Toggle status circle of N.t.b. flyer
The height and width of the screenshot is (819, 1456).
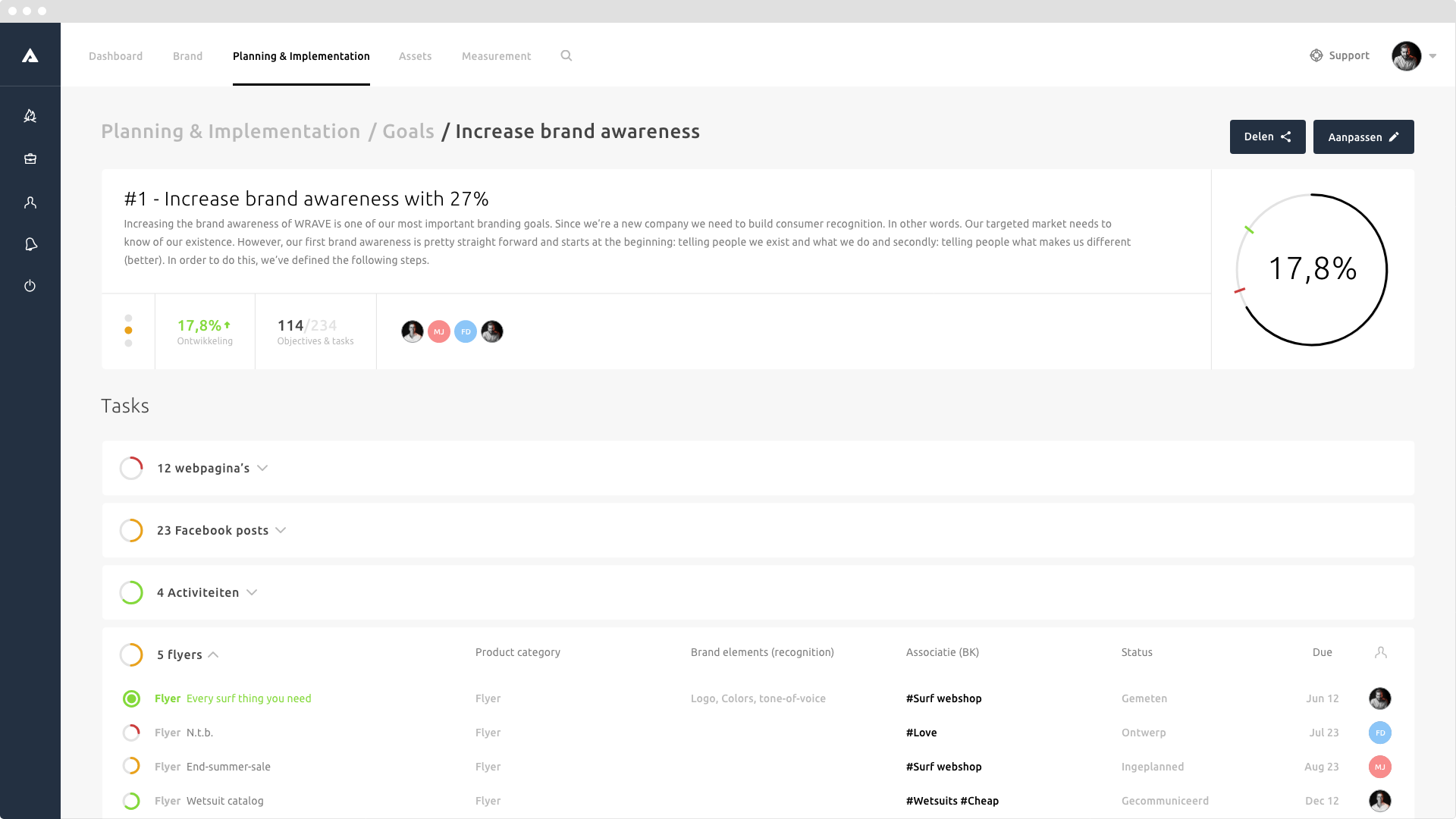click(x=131, y=733)
